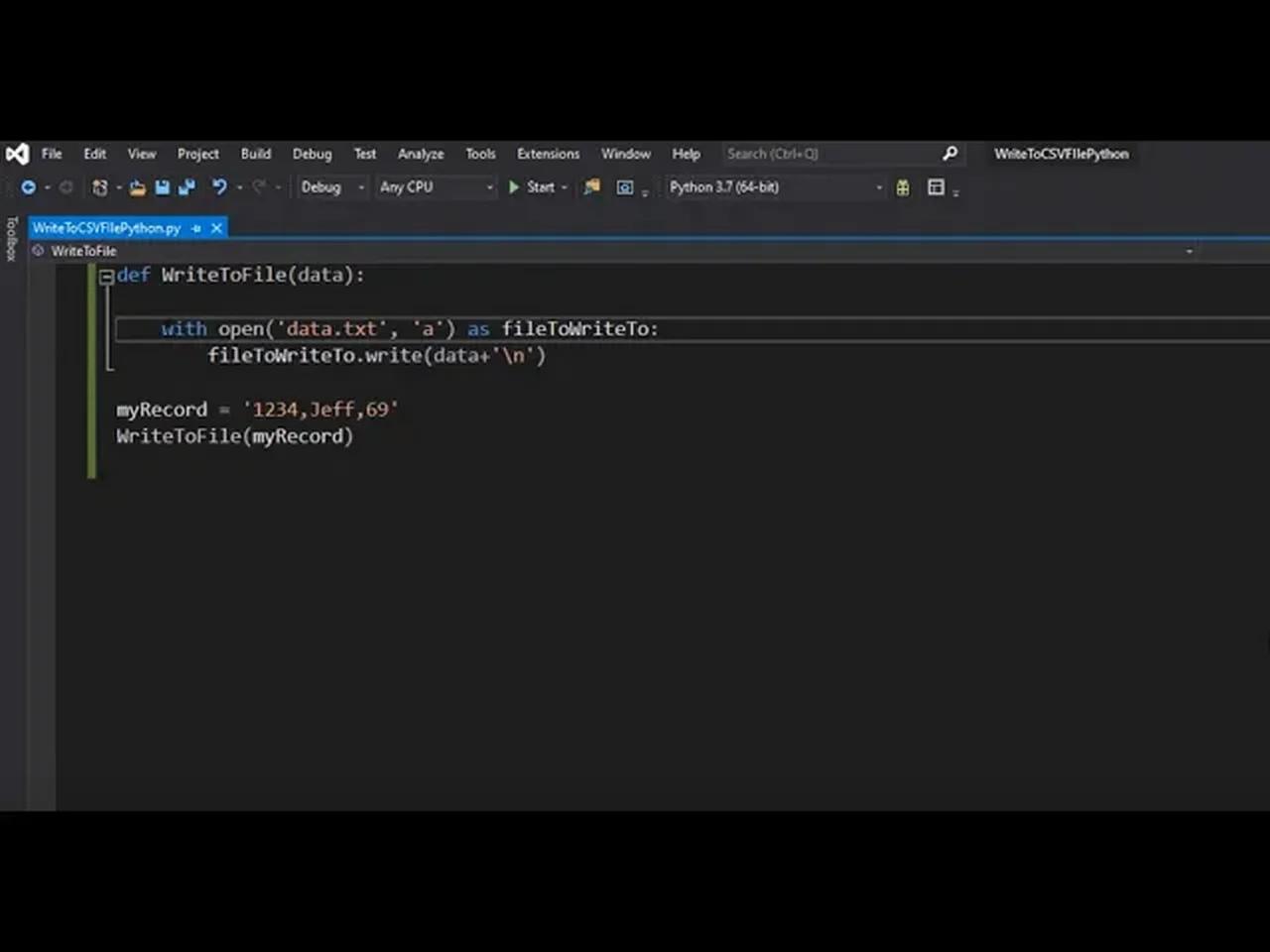1270x952 pixels.
Task: Expand the Any CPU platform dropdown
Action: [437, 186]
